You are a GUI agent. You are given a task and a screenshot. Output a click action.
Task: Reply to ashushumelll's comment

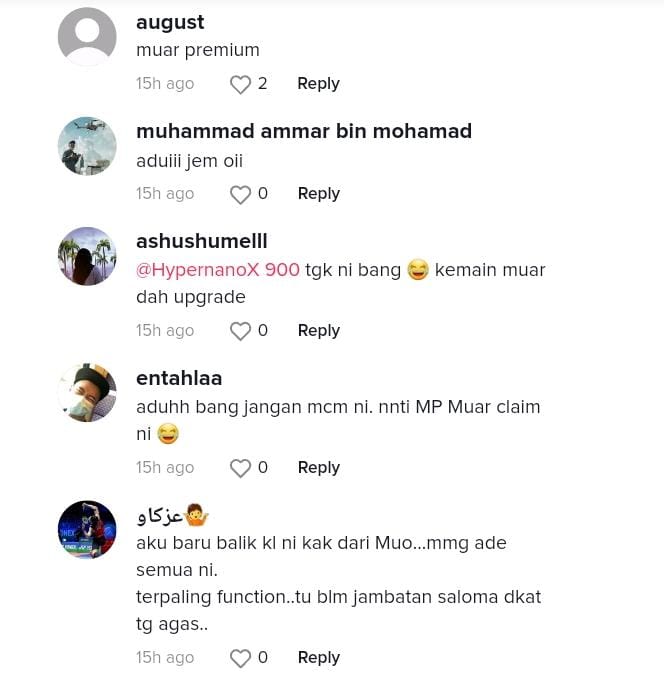(319, 331)
